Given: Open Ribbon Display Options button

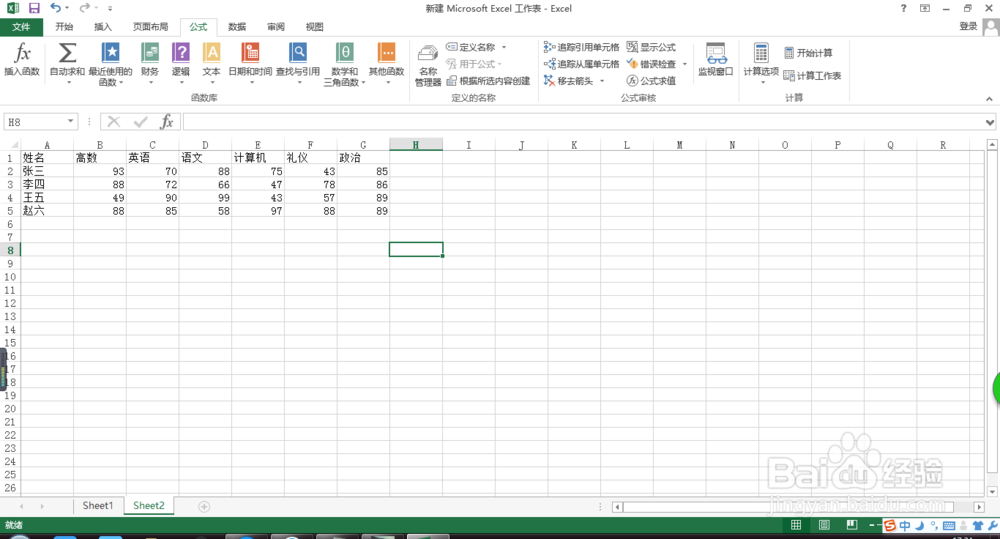Looking at the screenshot, I should [x=925, y=8].
